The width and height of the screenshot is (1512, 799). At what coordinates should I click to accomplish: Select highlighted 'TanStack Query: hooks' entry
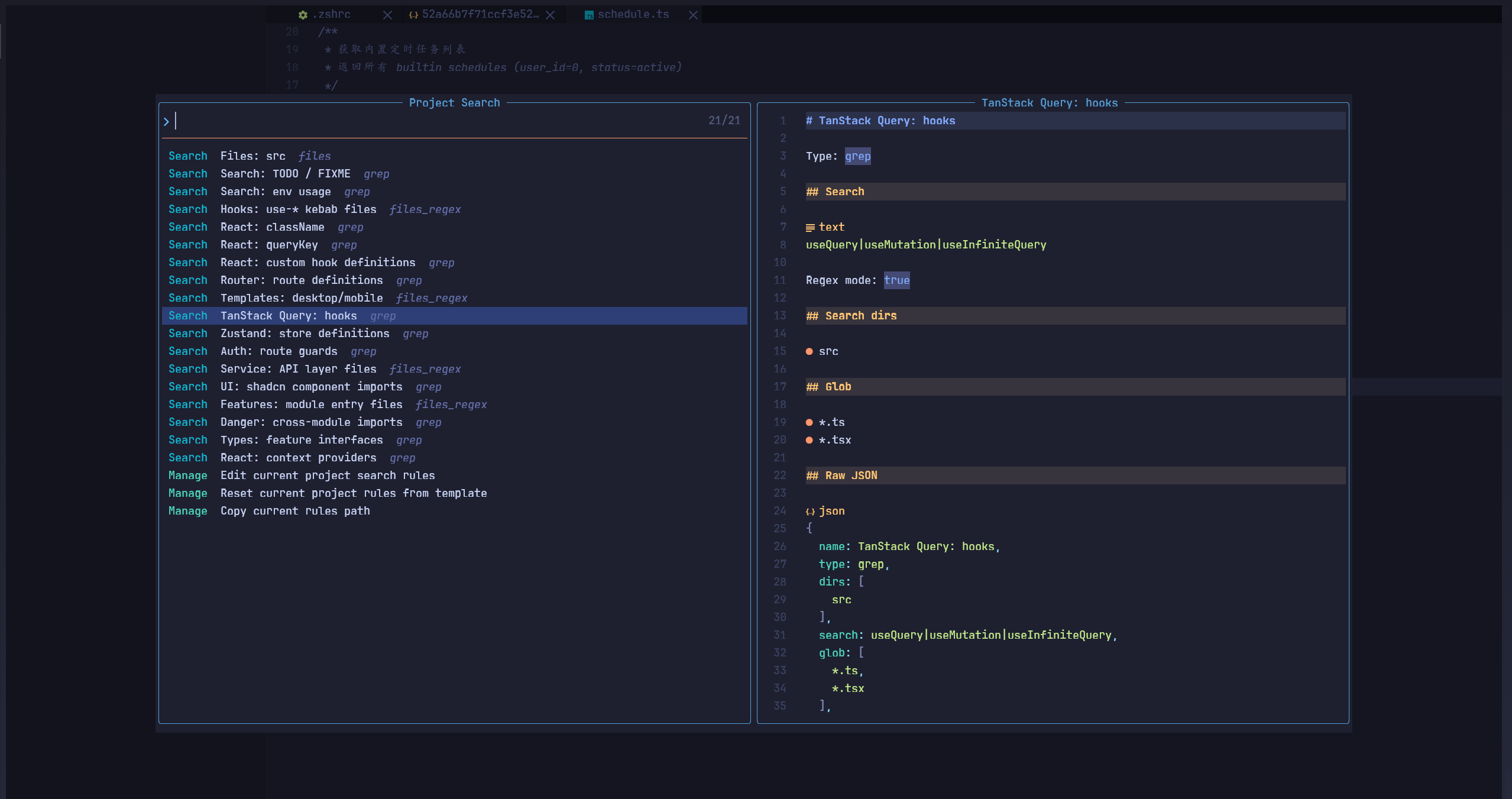coord(454,316)
